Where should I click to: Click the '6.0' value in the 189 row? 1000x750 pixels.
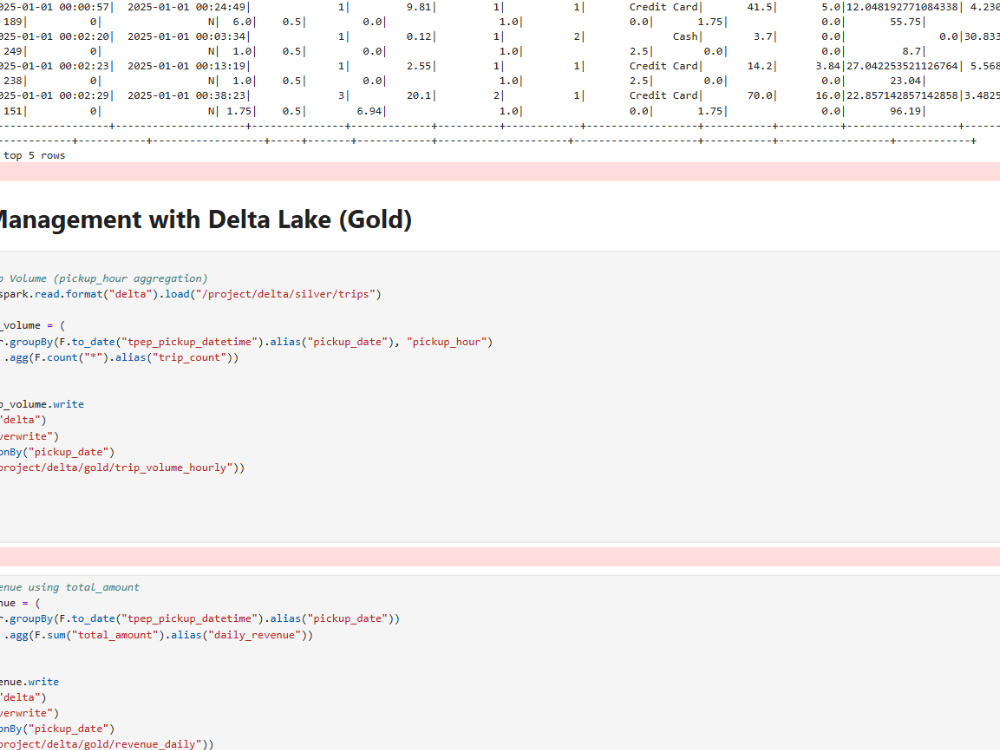click(242, 22)
